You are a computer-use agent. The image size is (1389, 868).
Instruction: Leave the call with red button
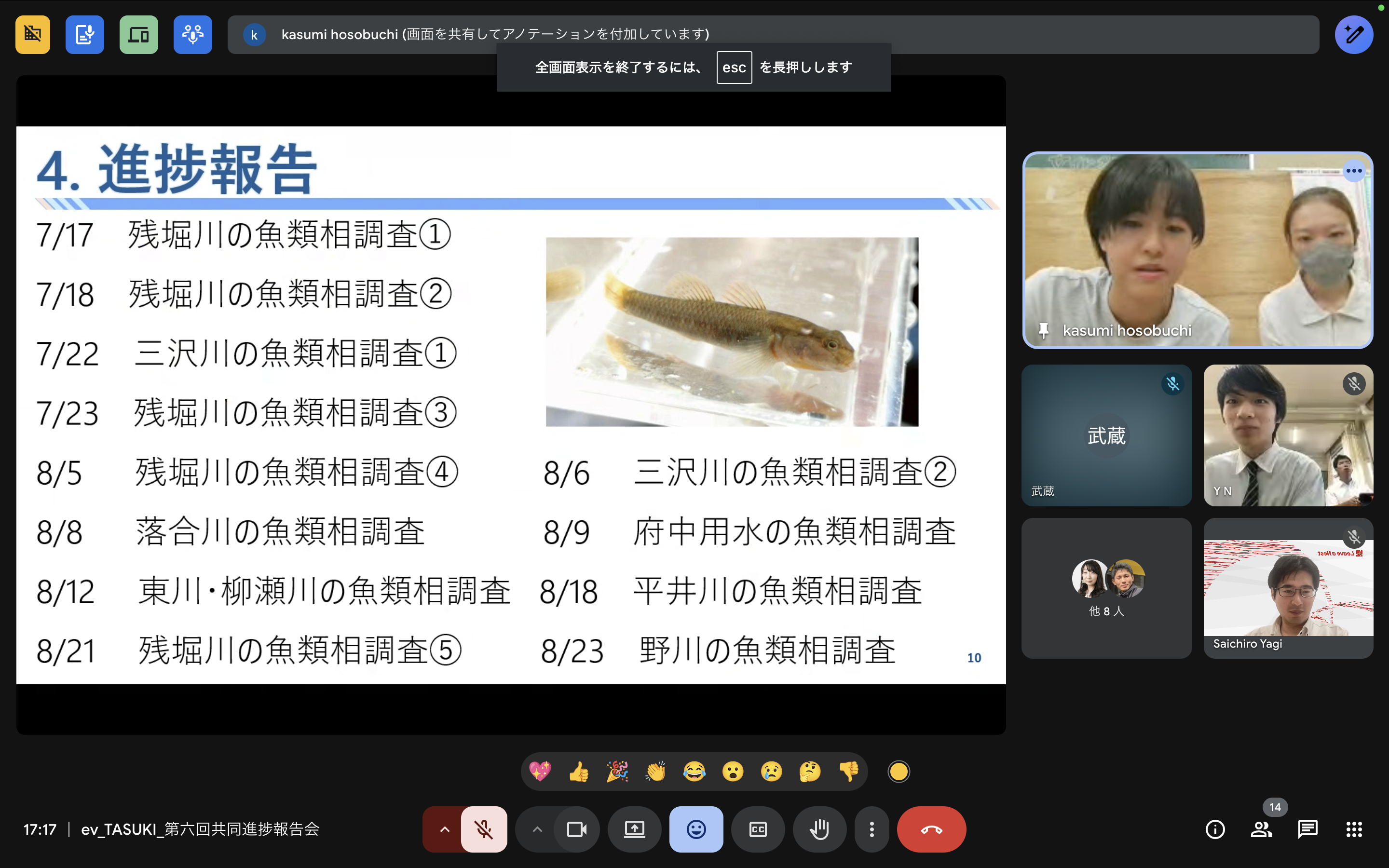coord(931,829)
